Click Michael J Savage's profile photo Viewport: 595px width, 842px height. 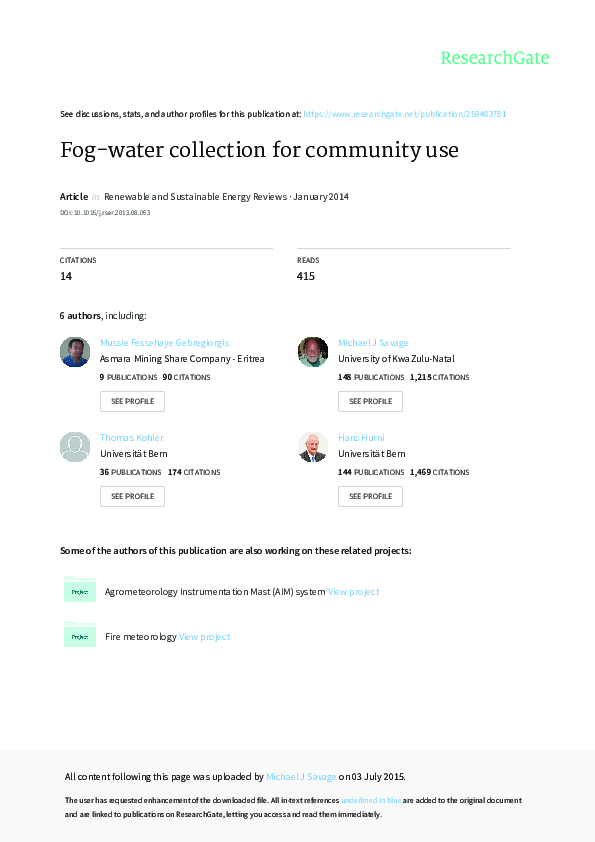pyautogui.click(x=313, y=352)
